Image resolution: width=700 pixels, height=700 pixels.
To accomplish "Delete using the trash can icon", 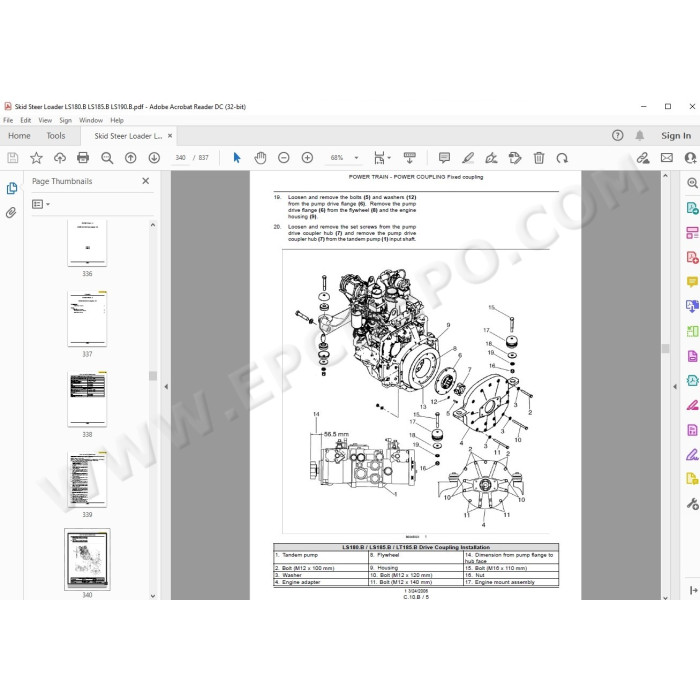I will click(x=539, y=158).
